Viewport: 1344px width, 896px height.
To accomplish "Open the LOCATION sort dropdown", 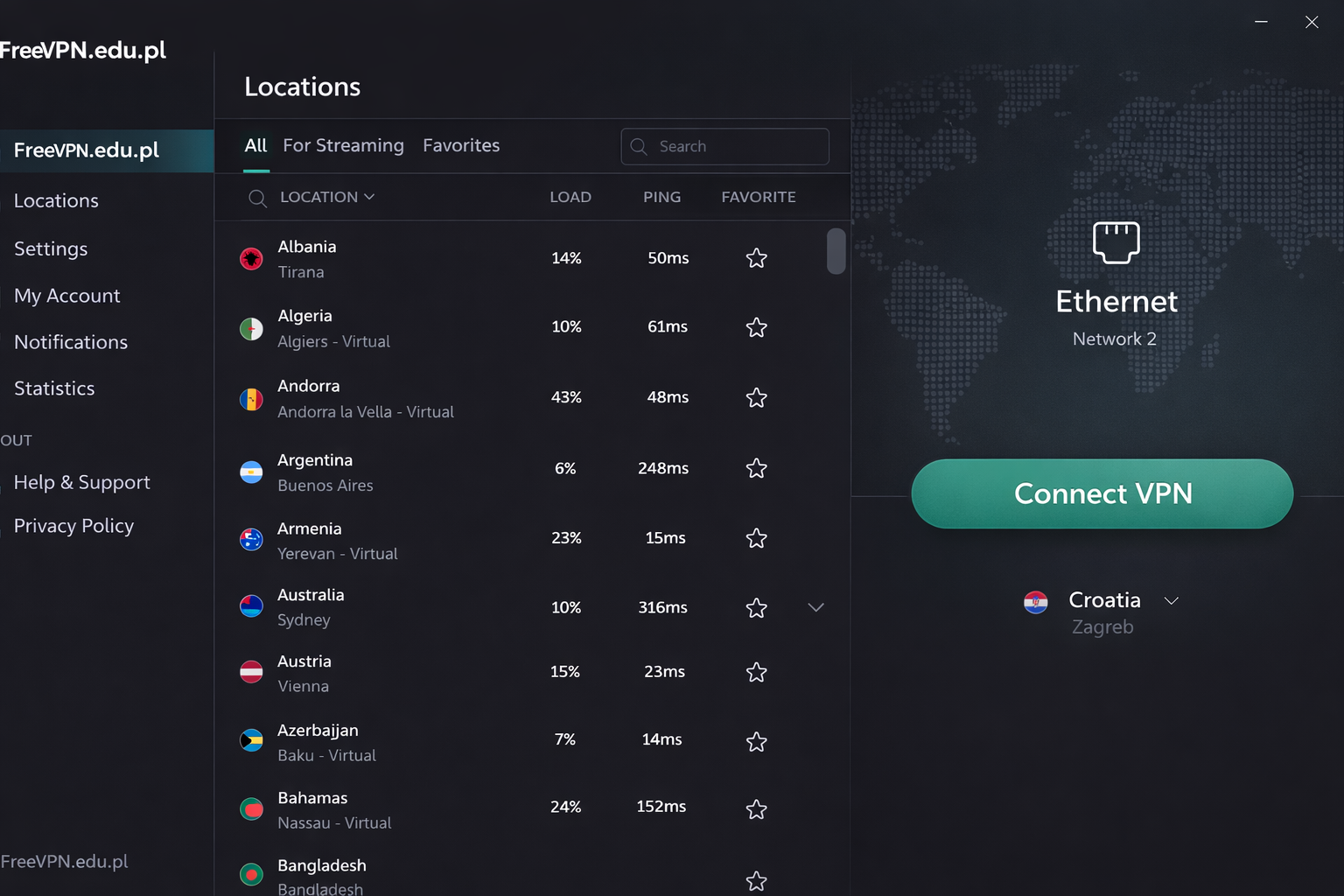I will pos(327,197).
